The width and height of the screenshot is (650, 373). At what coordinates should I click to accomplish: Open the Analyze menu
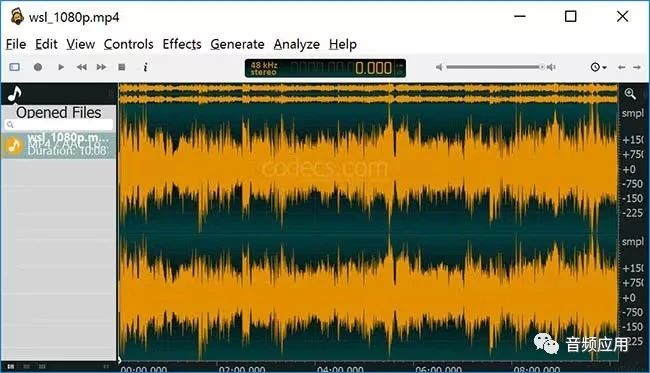[296, 44]
